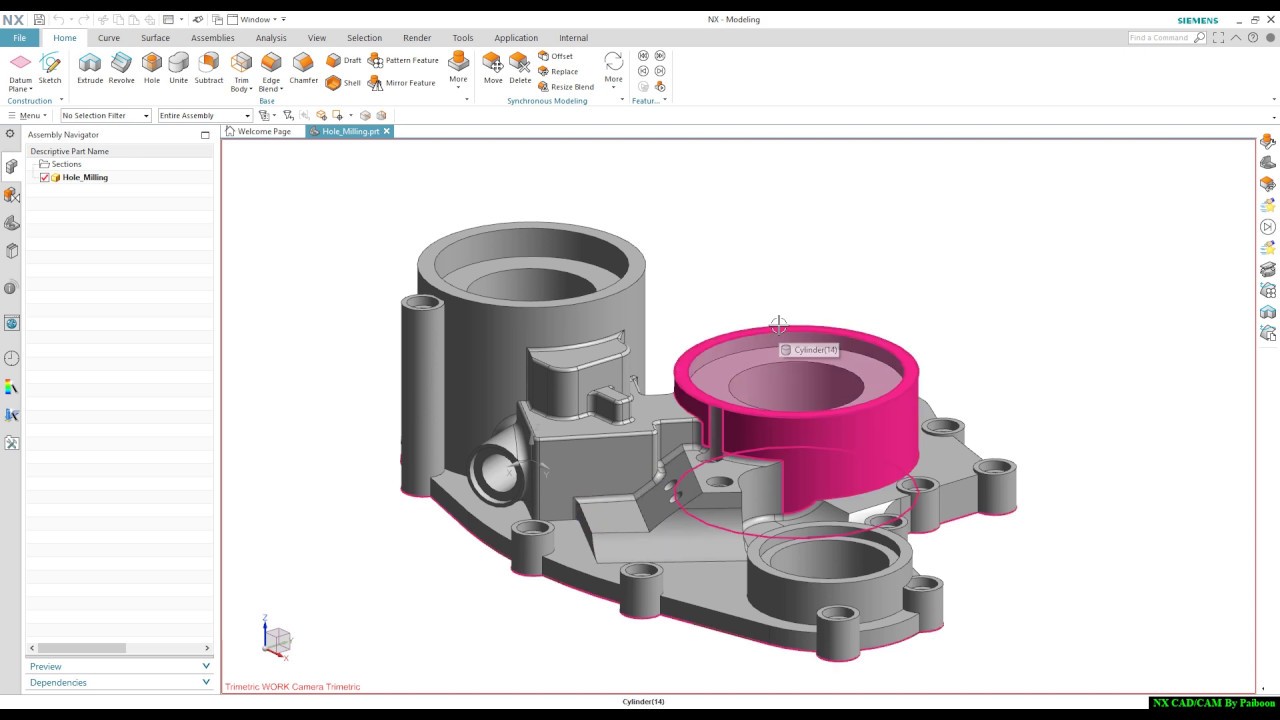Switch to the Curve ribbon tab
This screenshot has height=720, width=1280.
pos(109,38)
